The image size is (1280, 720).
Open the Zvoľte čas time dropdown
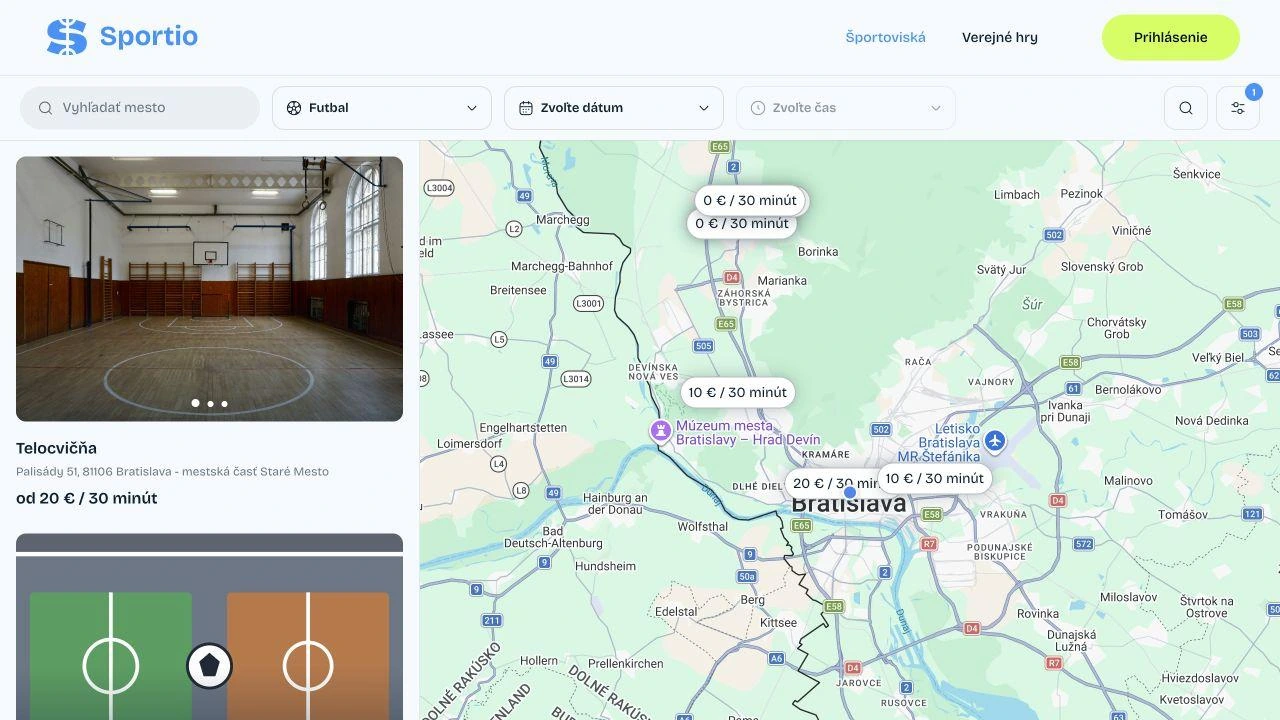[846, 108]
